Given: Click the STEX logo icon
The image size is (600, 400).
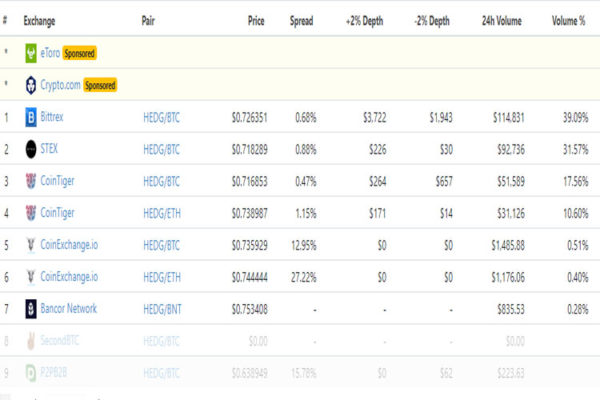Looking at the screenshot, I should click(x=31, y=149).
